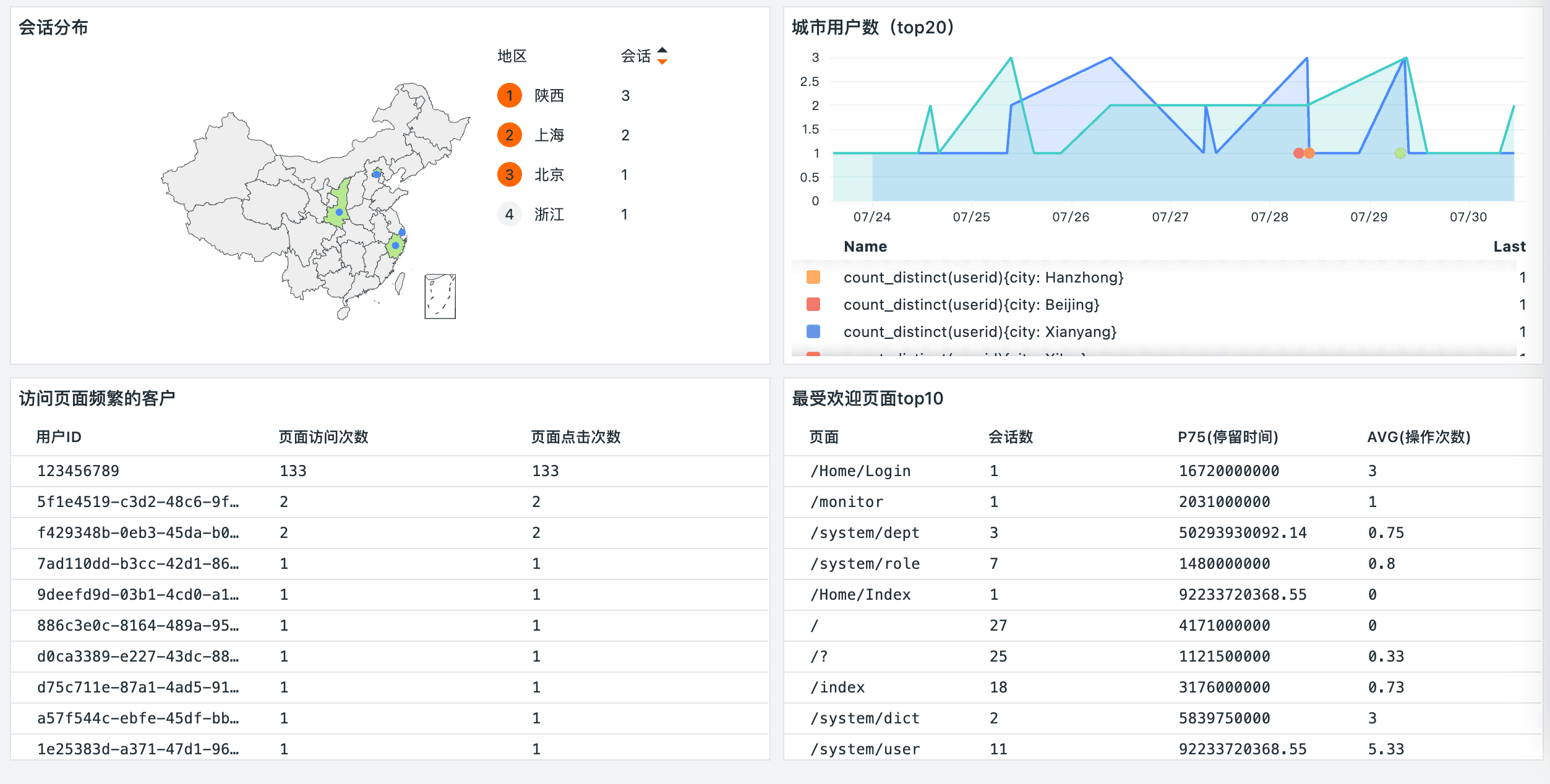The image size is (1550, 784).
Task: Click the blue Xianyang legend color swatch
Action: pyautogui.click(x=813, y=332)
